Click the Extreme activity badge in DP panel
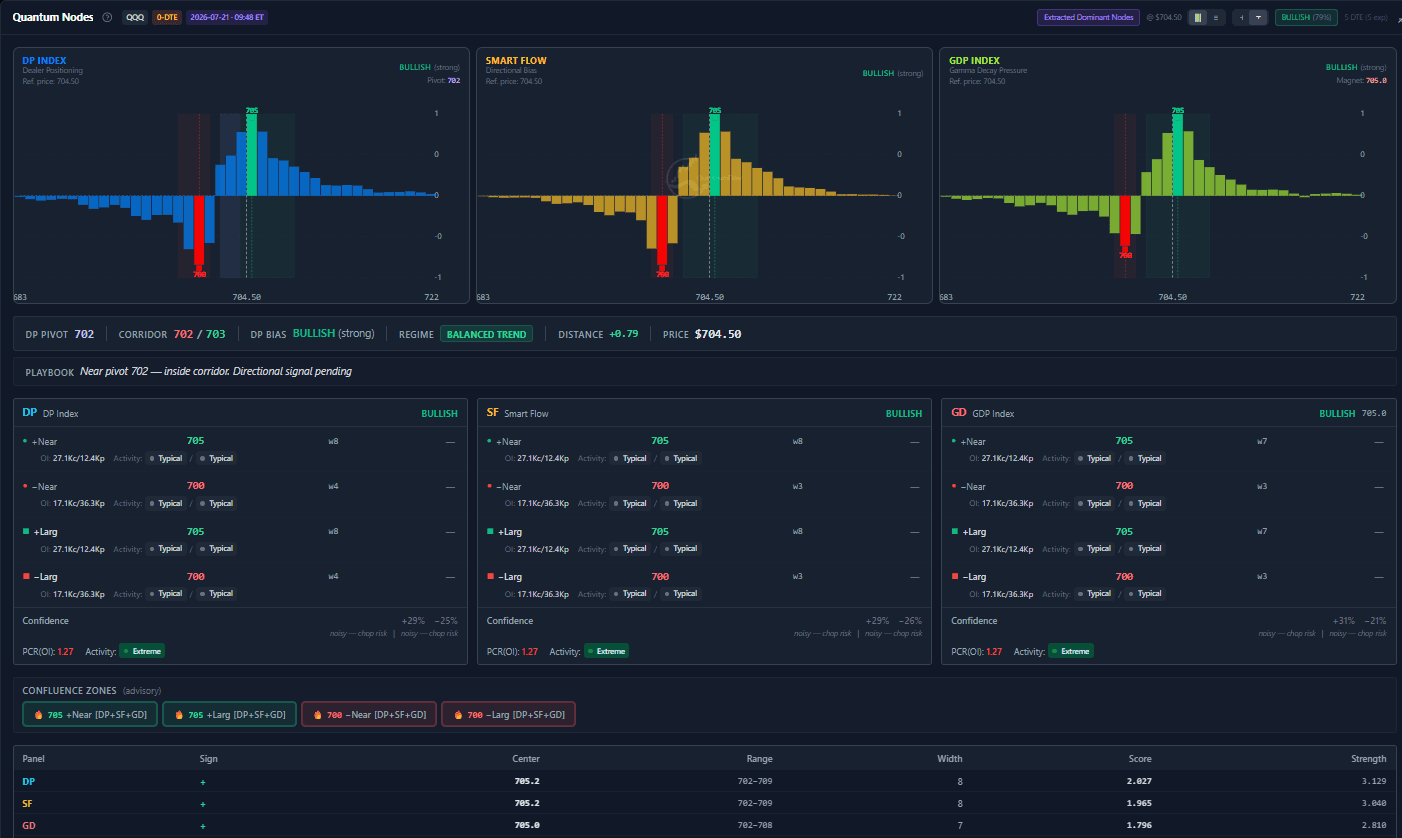This screenshot has width=1402, height=838. [x=142, y=651]
